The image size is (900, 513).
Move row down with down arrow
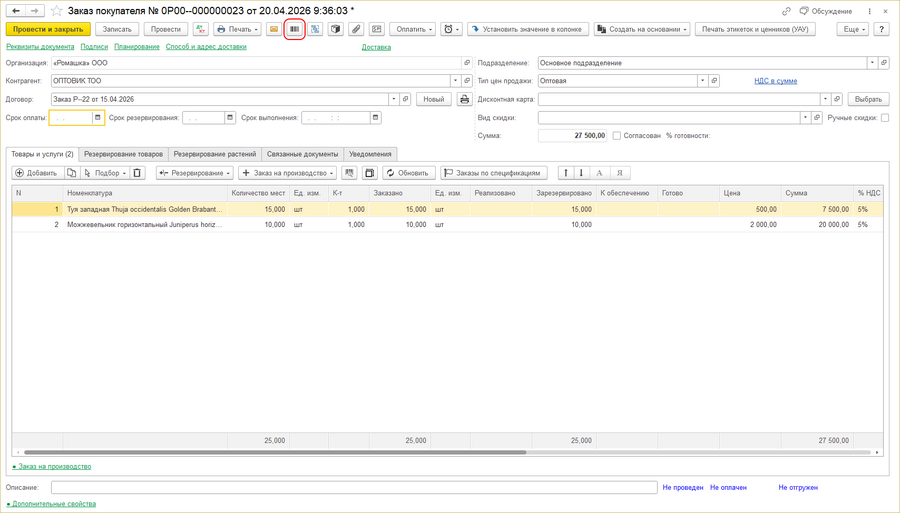click(581, 173)
